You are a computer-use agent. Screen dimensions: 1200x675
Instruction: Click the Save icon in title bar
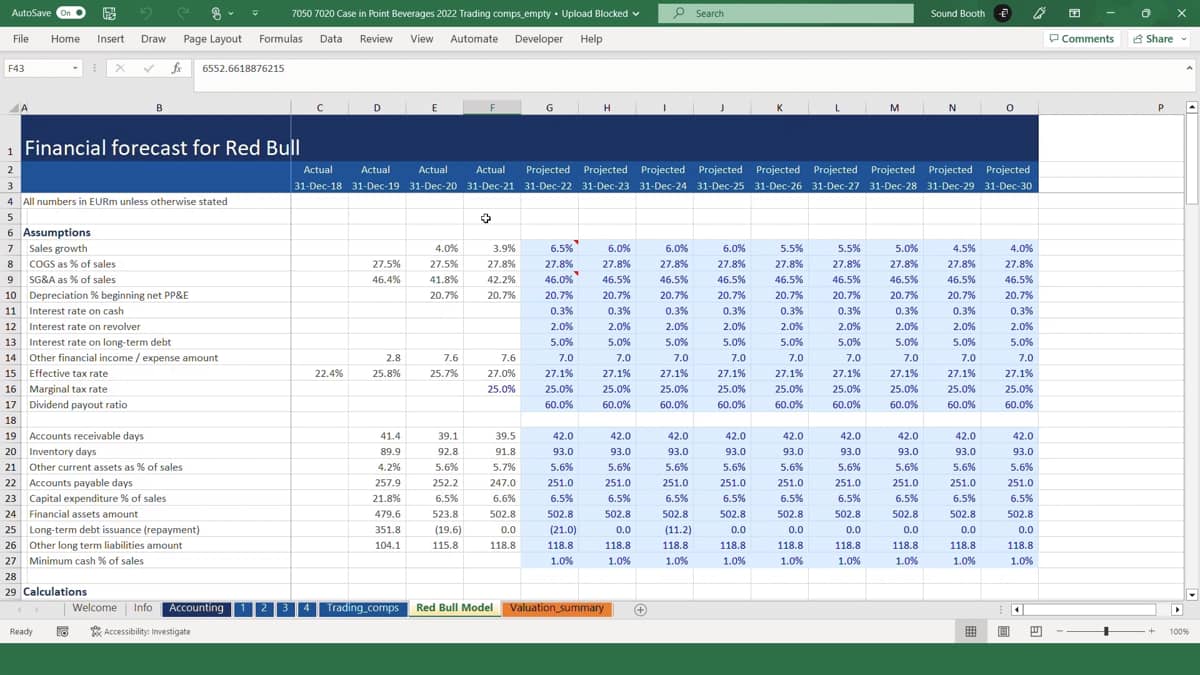tap(109, 13)
